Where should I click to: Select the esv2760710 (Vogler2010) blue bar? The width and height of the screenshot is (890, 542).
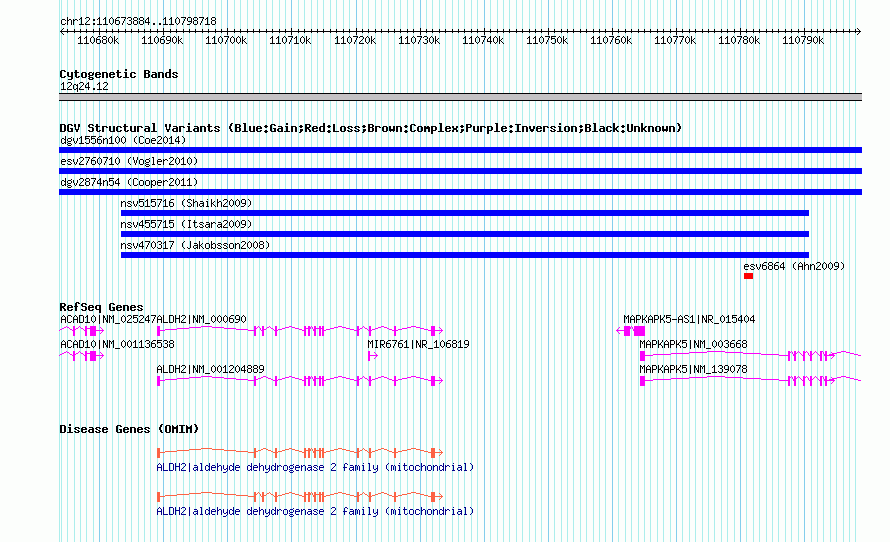(x=460, y=171)
